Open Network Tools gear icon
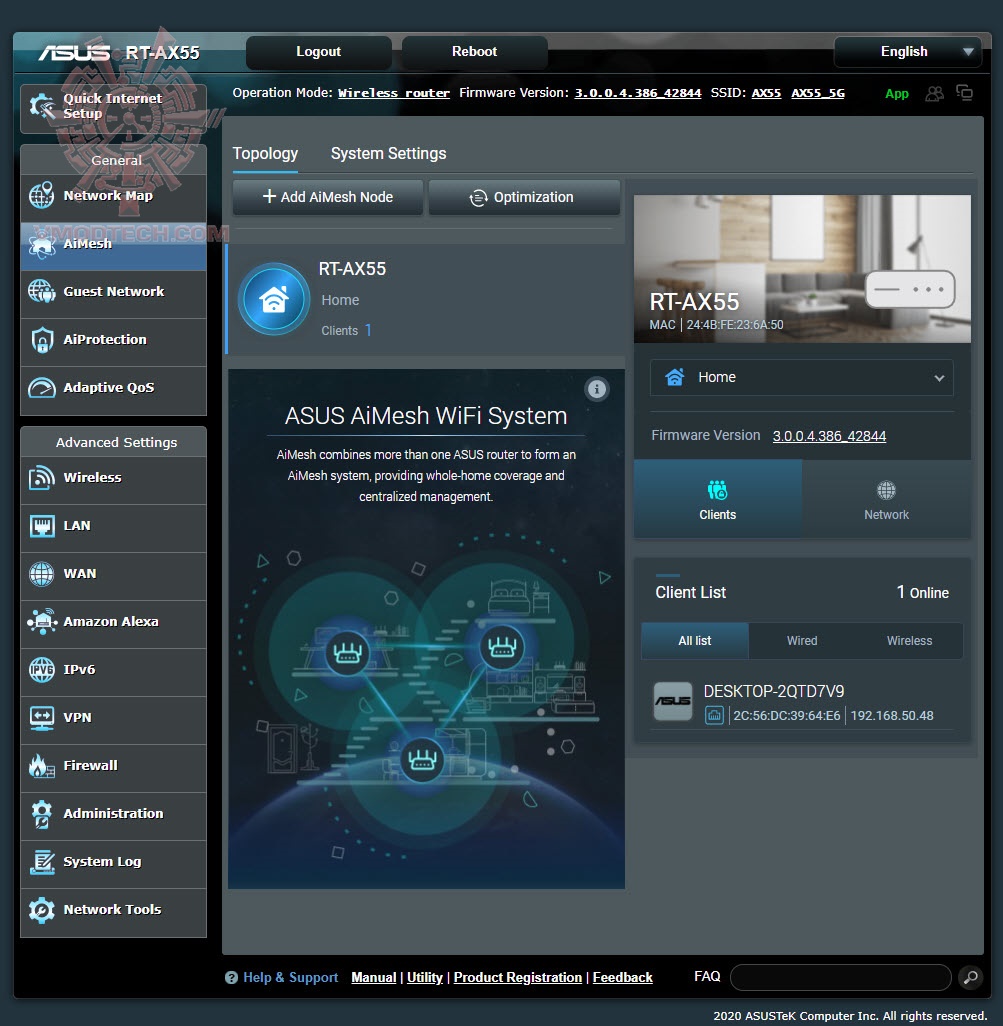This screenshot has width=1003, height=1026. click(42, 910)
